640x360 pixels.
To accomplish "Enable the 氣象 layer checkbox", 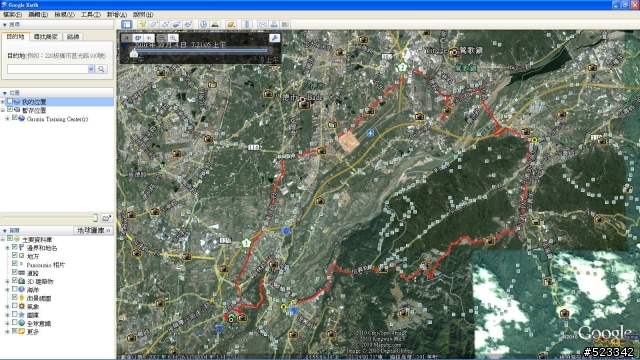I will click(15, 306).
